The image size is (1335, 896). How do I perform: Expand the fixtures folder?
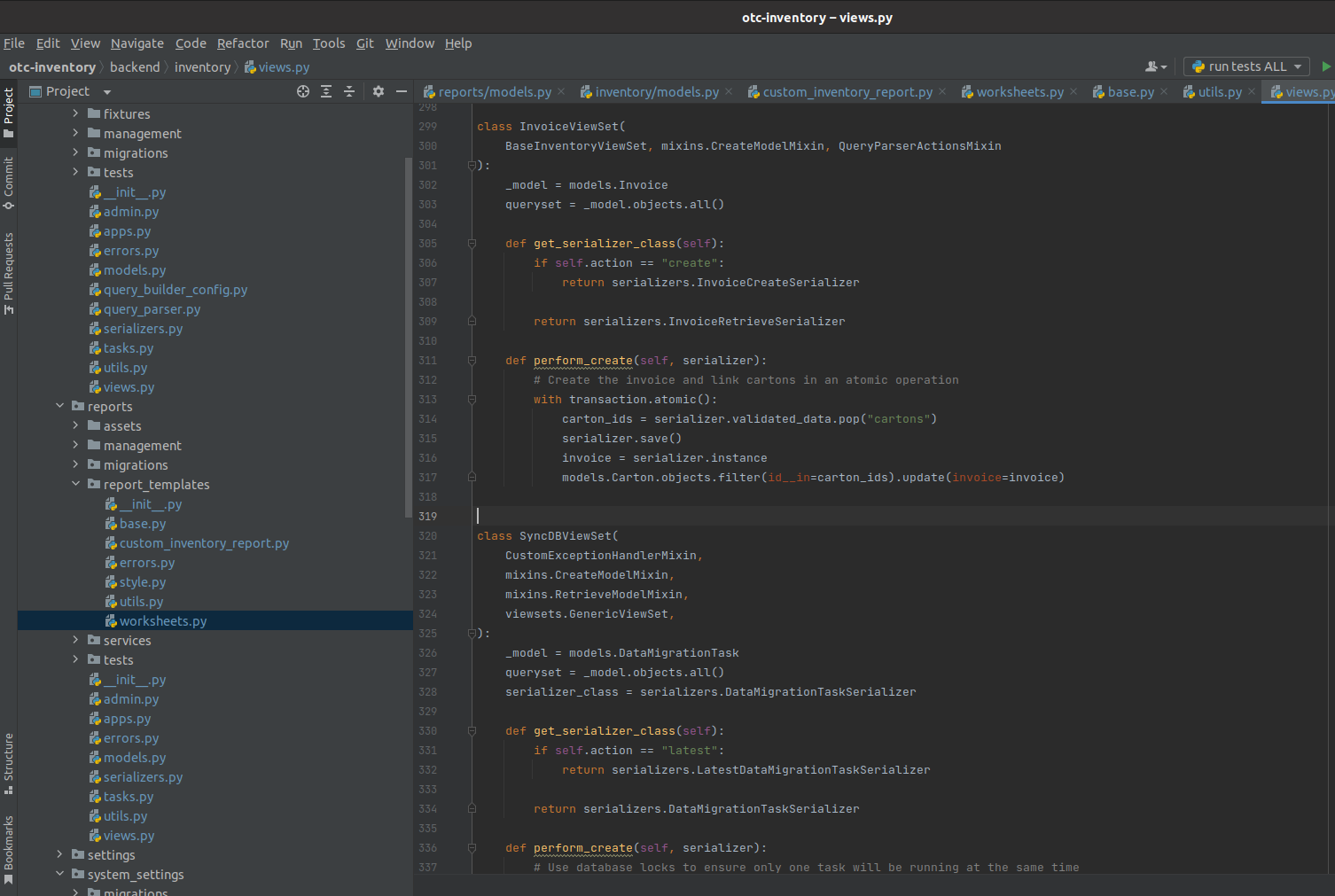(x=75, y=113)
